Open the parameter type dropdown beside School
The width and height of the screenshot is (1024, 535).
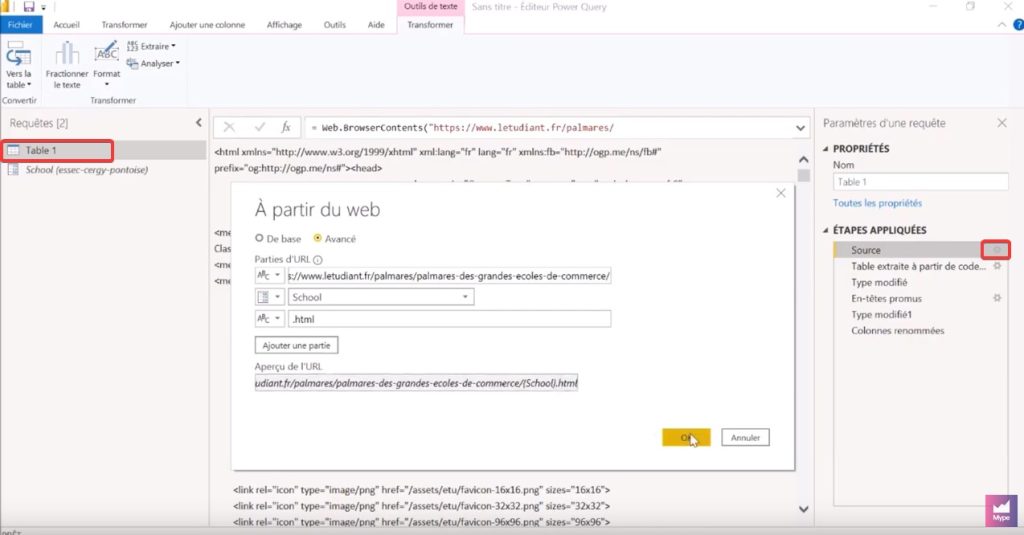pyautogui.click(x=269, y=297)
